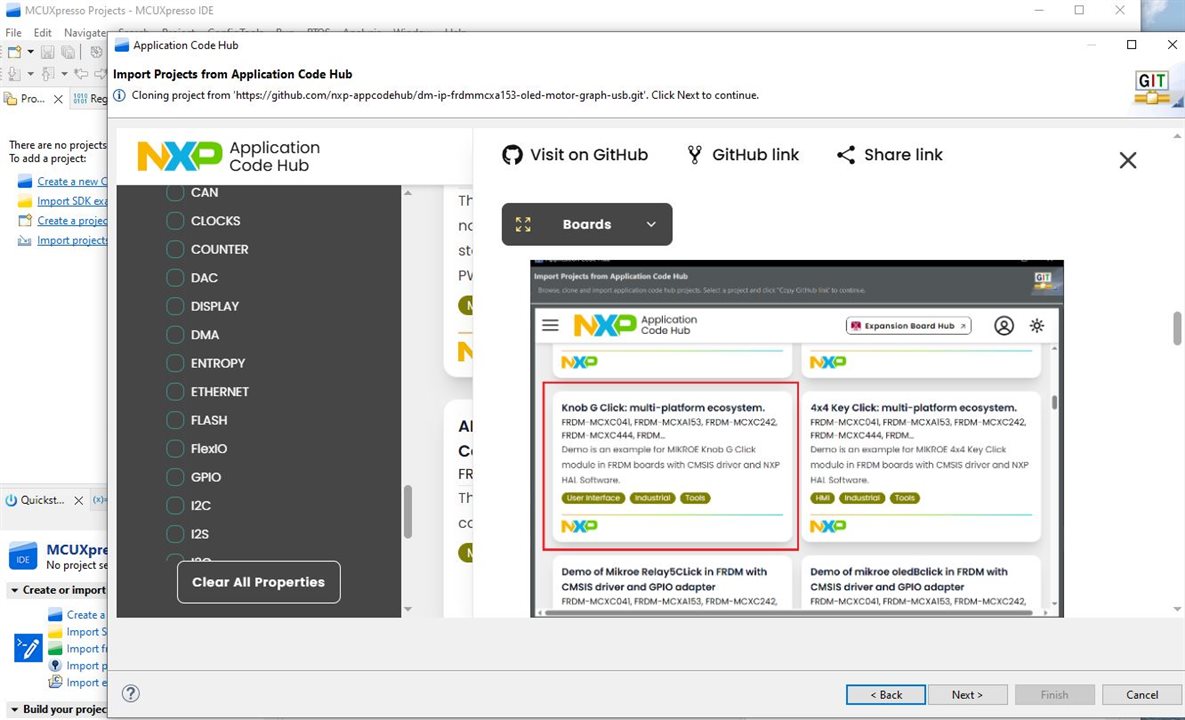
Task: Click the back arrow navigation icon
Action: (81, 73)
